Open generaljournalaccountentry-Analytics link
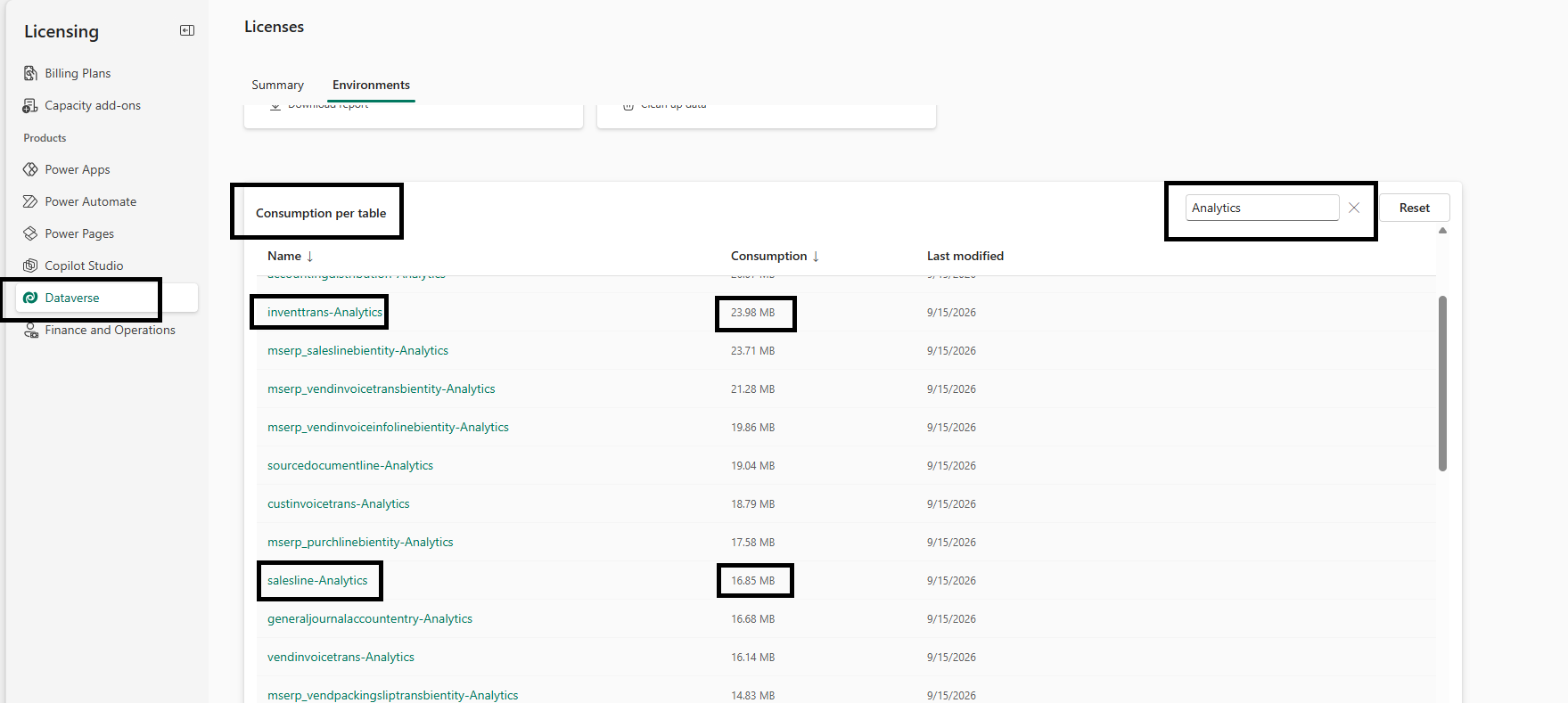The image size is (1568, 703). coord(370,618)
